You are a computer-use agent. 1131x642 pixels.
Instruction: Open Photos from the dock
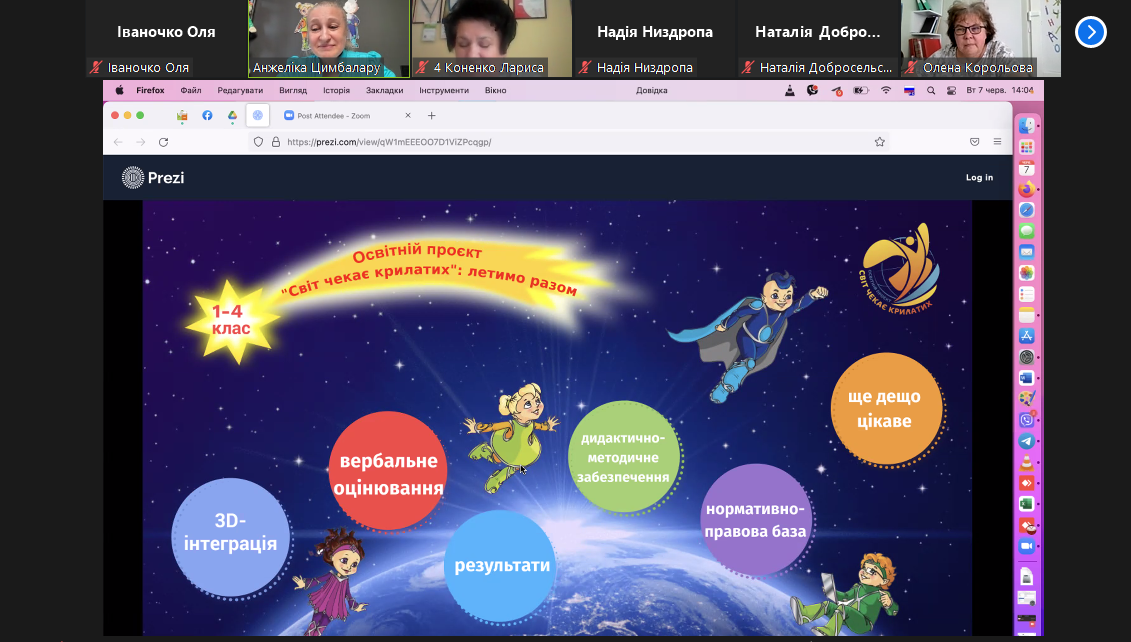click(1026, 273)
